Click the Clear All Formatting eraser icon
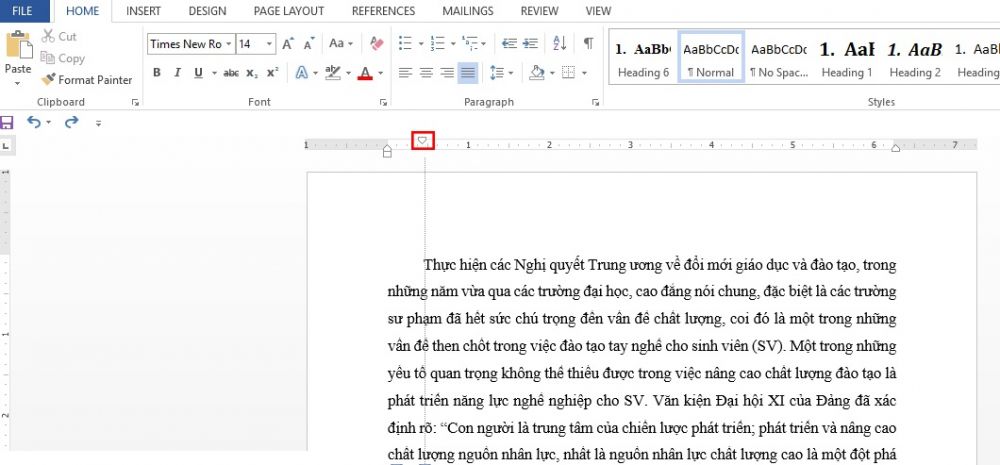This screenshot has height=465, width=1000. pos(377,44)
